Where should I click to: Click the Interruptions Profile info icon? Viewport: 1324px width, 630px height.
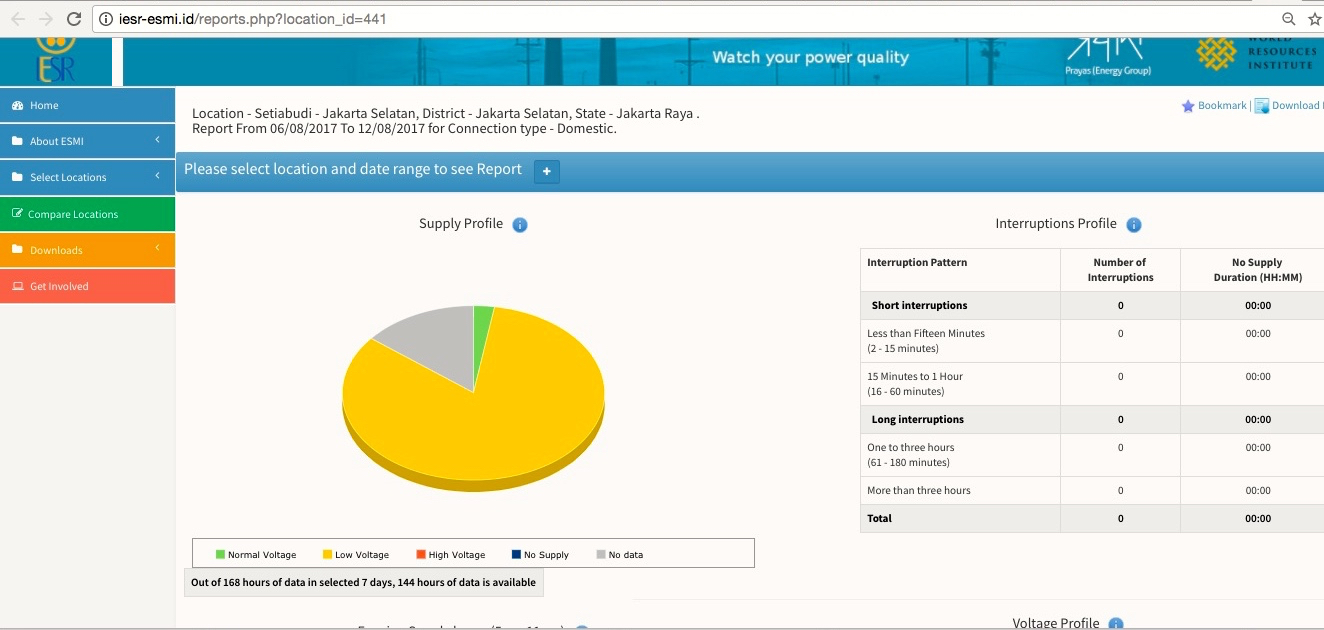[x=1134, y=225]
